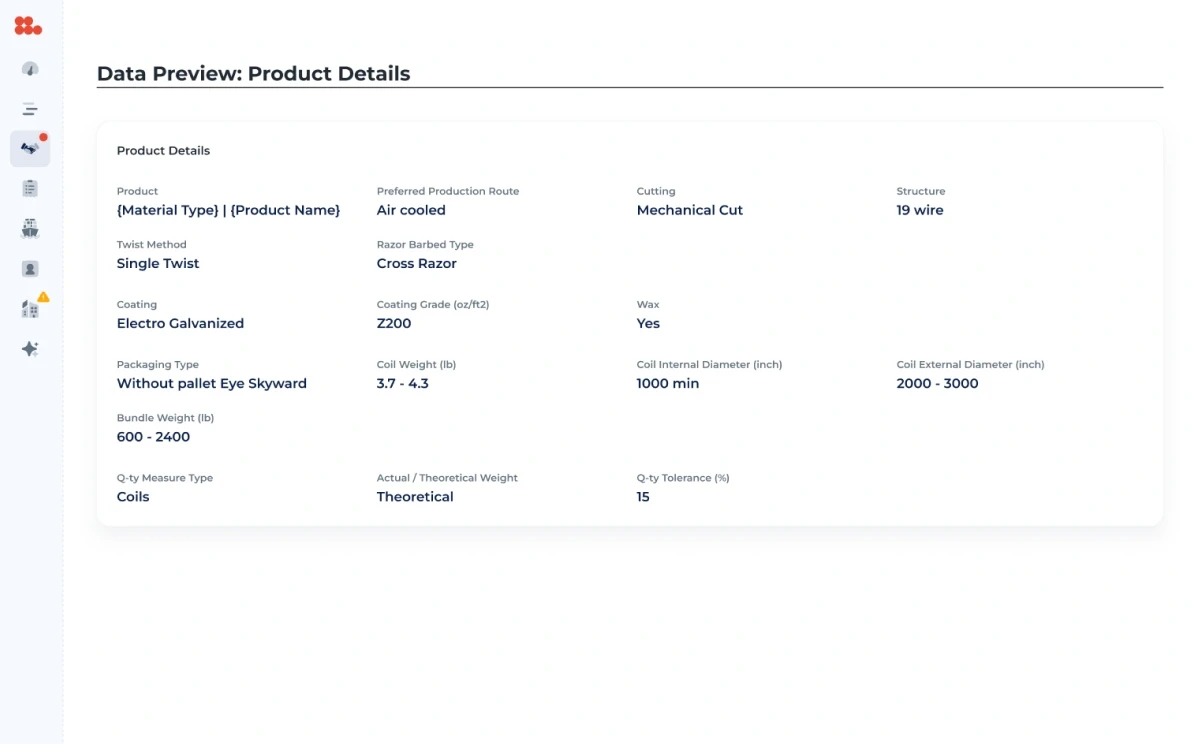Image resolution: width=1194 pixels, height=744 pixels.
Task: Click the Mechanical Cut value
Action: [x=689, y=210]
